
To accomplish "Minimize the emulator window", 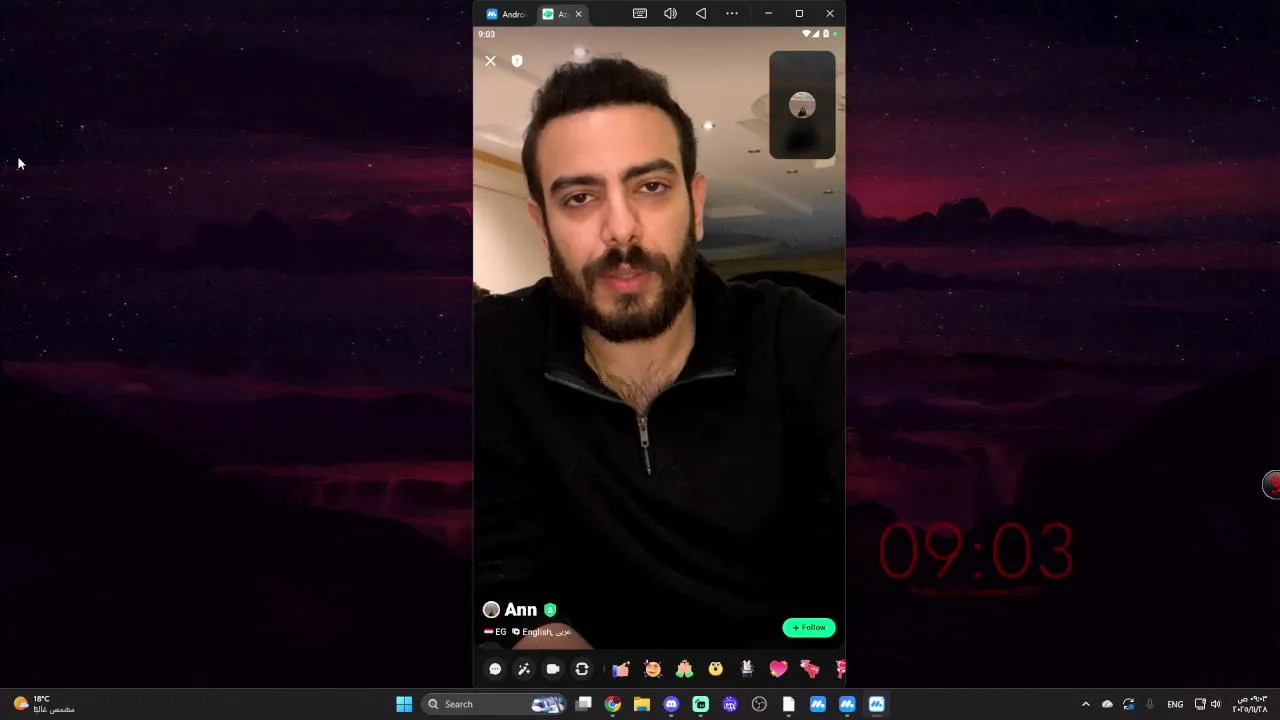I will (768, 13).
